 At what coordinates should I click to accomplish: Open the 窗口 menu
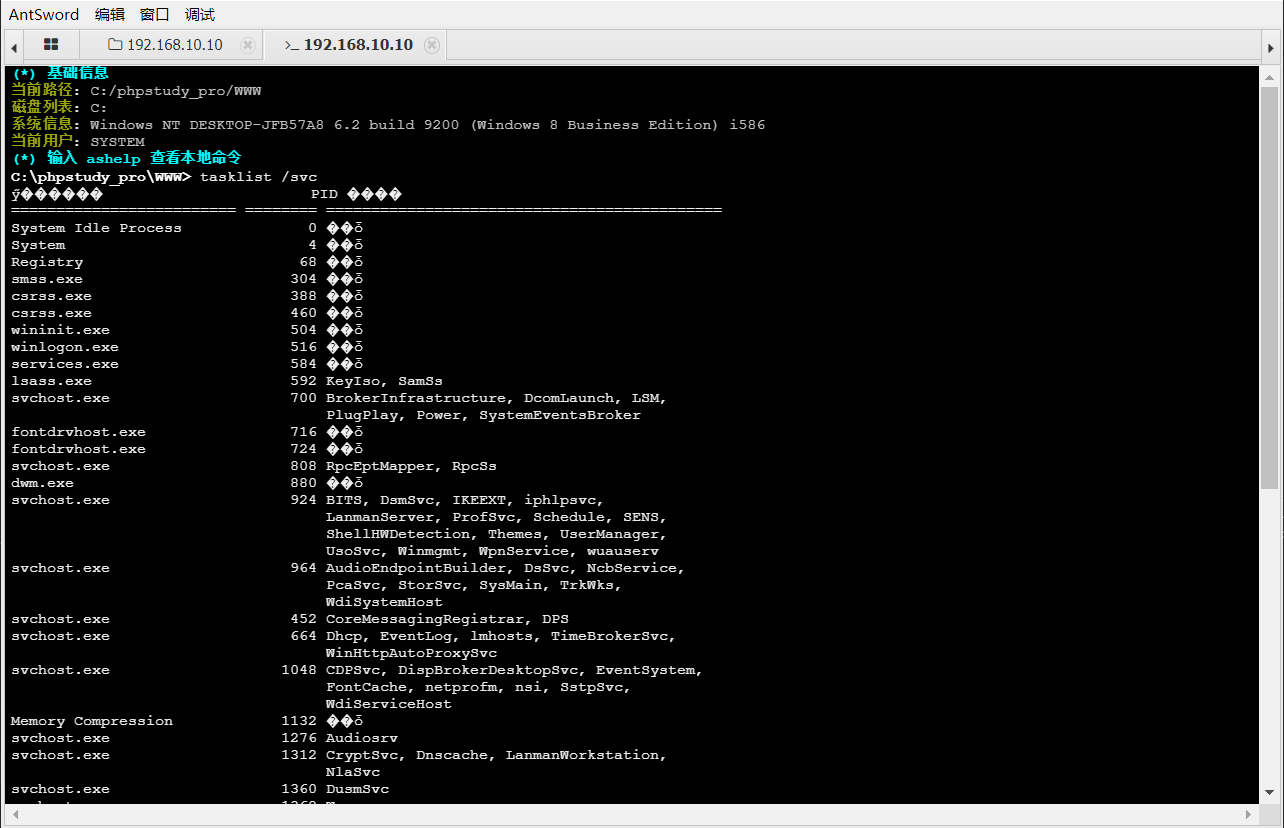[x=155, y=14]
